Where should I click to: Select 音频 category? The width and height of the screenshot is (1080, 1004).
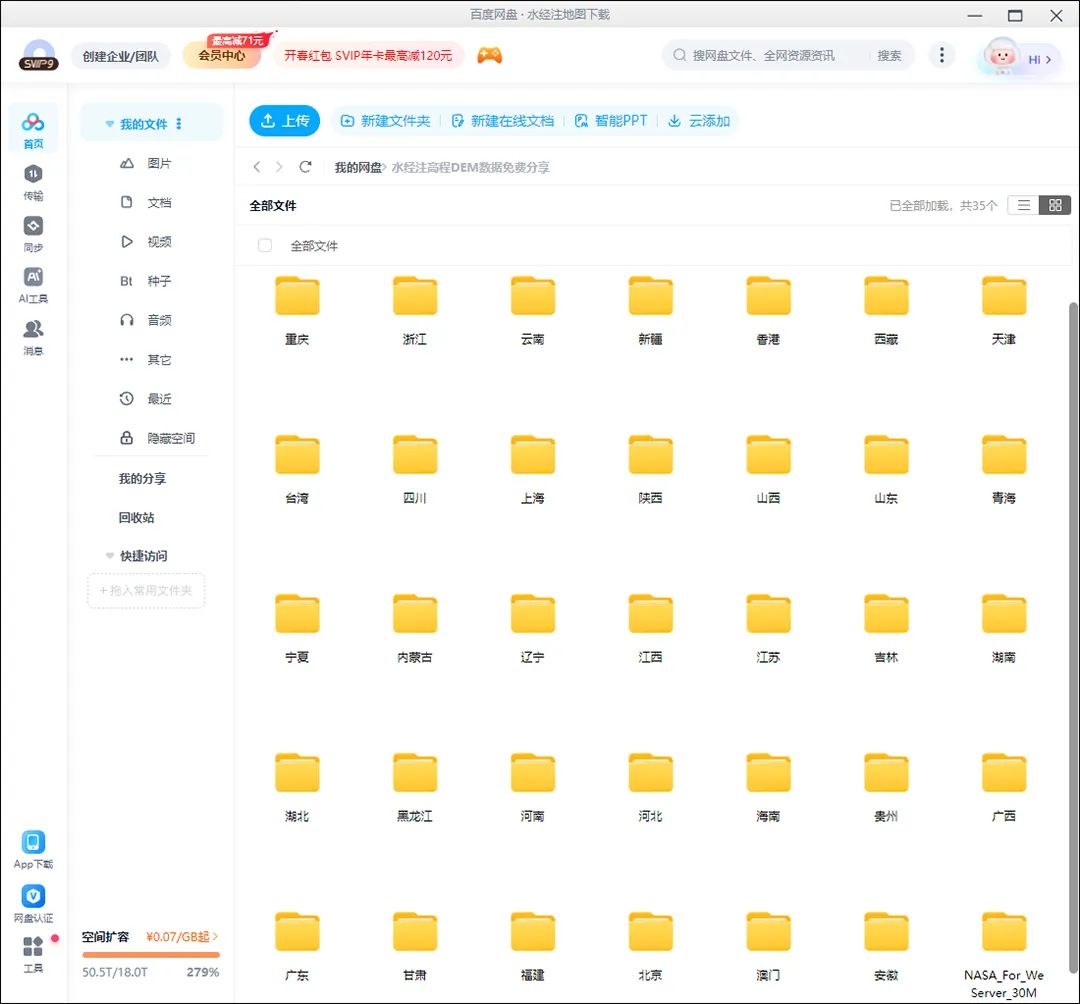[x=146, y=320]
